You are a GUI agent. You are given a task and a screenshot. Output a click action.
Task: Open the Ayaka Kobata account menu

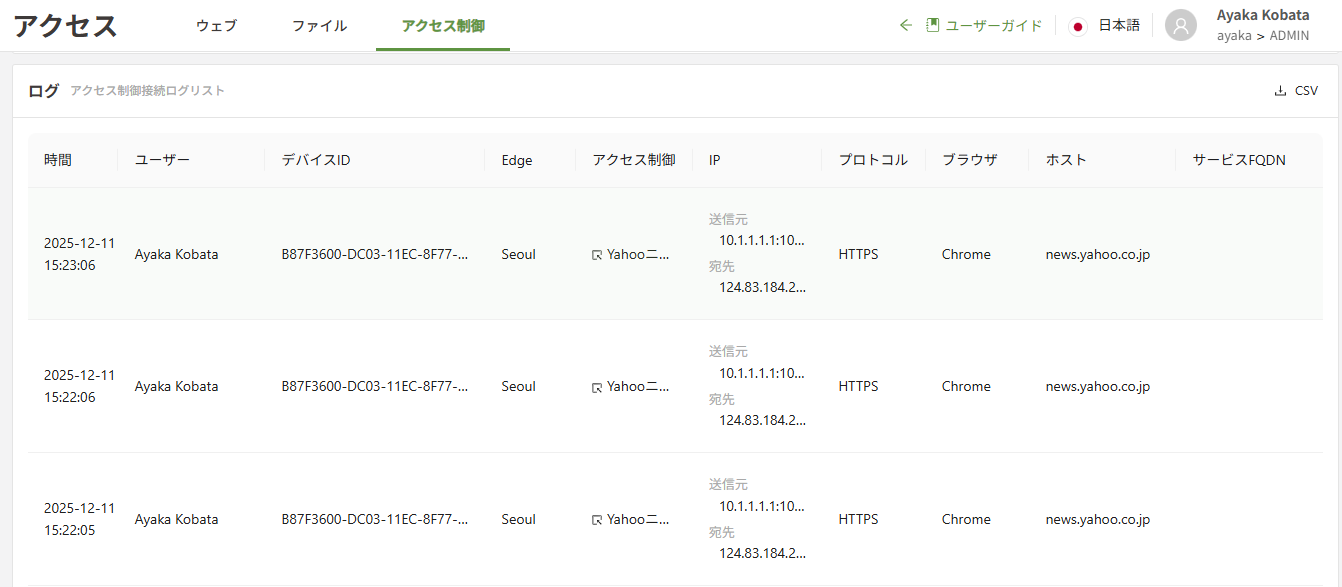tap(1262, 16)
